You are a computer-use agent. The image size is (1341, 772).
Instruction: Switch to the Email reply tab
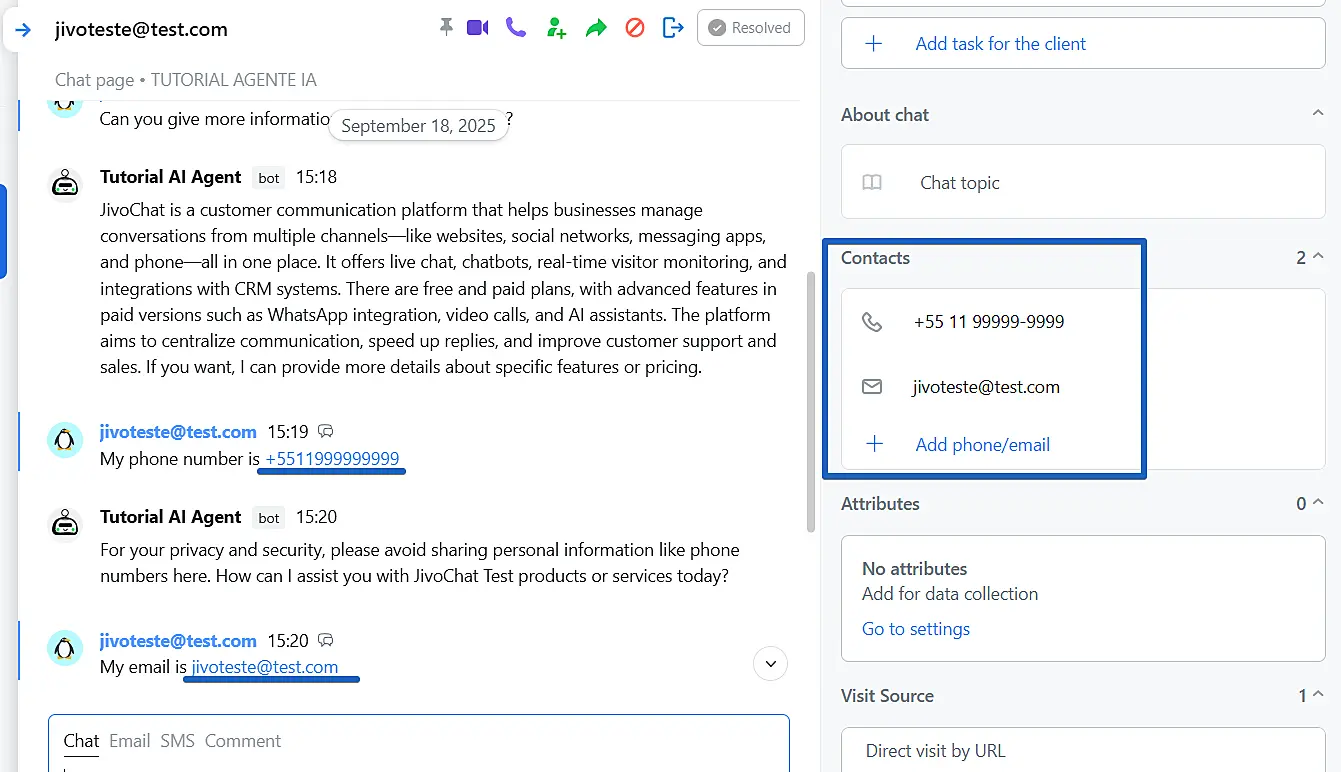[129, 741]
